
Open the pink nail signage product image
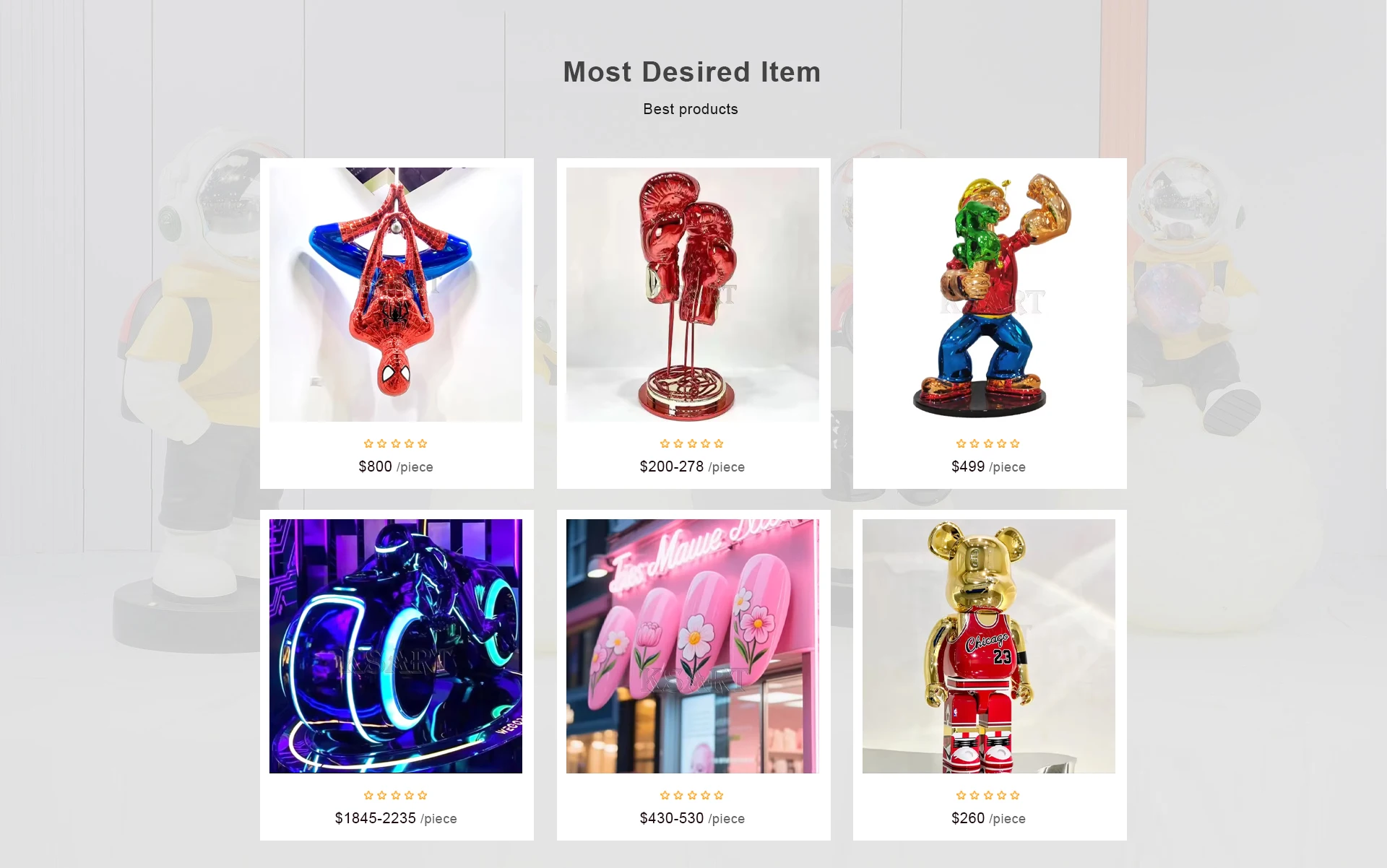pos(692,646)
